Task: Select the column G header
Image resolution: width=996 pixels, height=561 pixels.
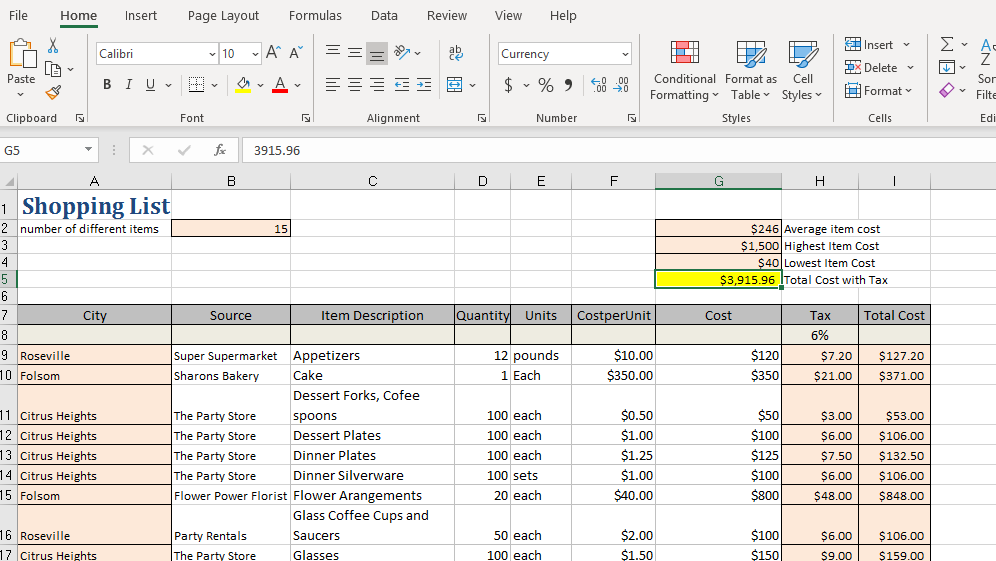Action: click(x=718, y=181)
